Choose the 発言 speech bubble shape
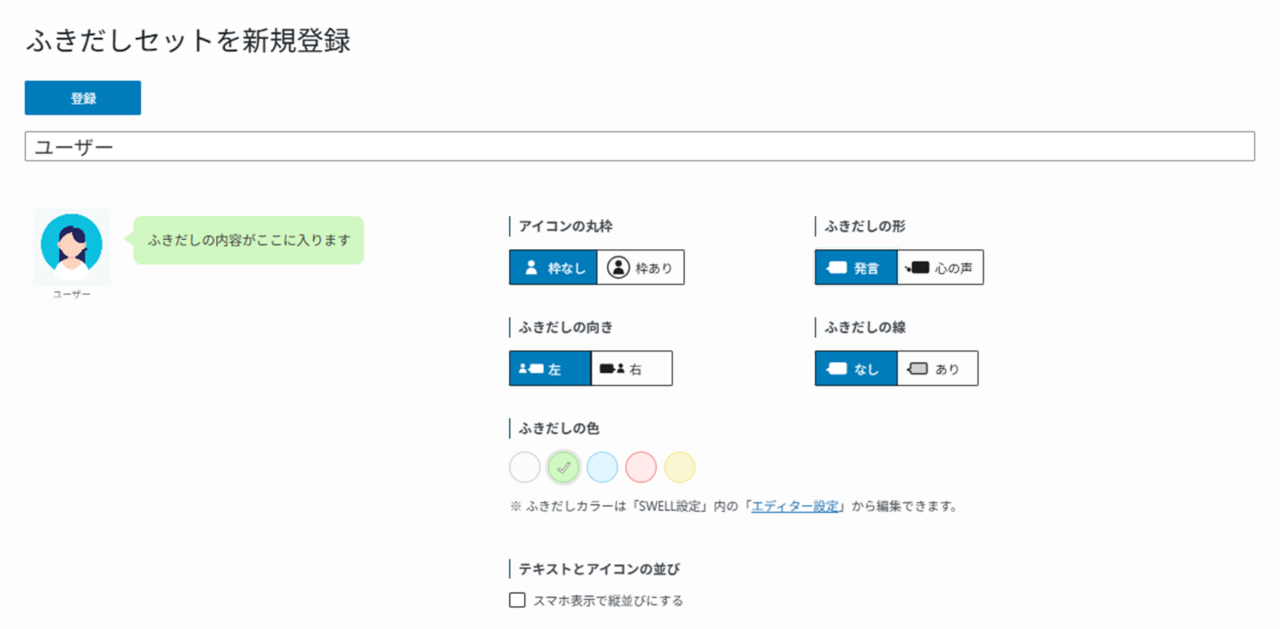Screen dimensions: 1280x629 [x=856, y=268]
